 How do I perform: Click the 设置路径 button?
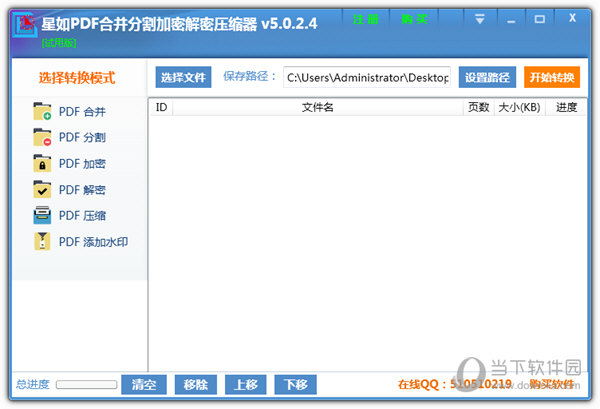tap(487, 77)
